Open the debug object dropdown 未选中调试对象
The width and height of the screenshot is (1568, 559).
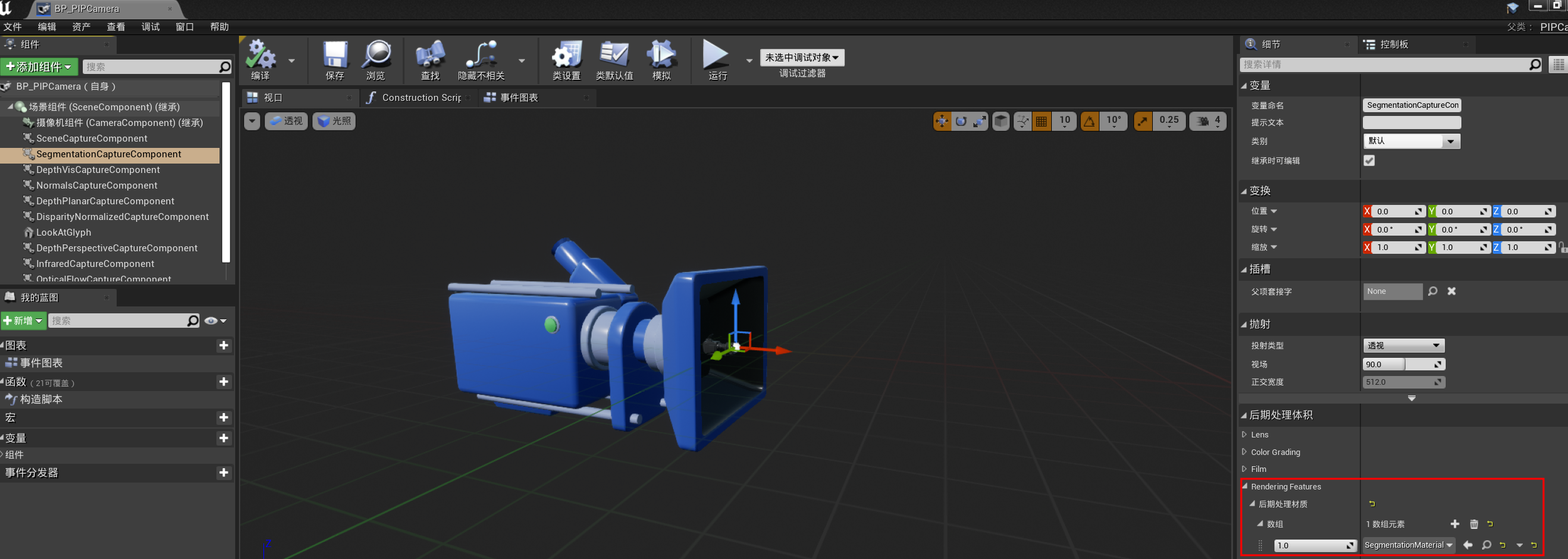[x=802, y=58]
